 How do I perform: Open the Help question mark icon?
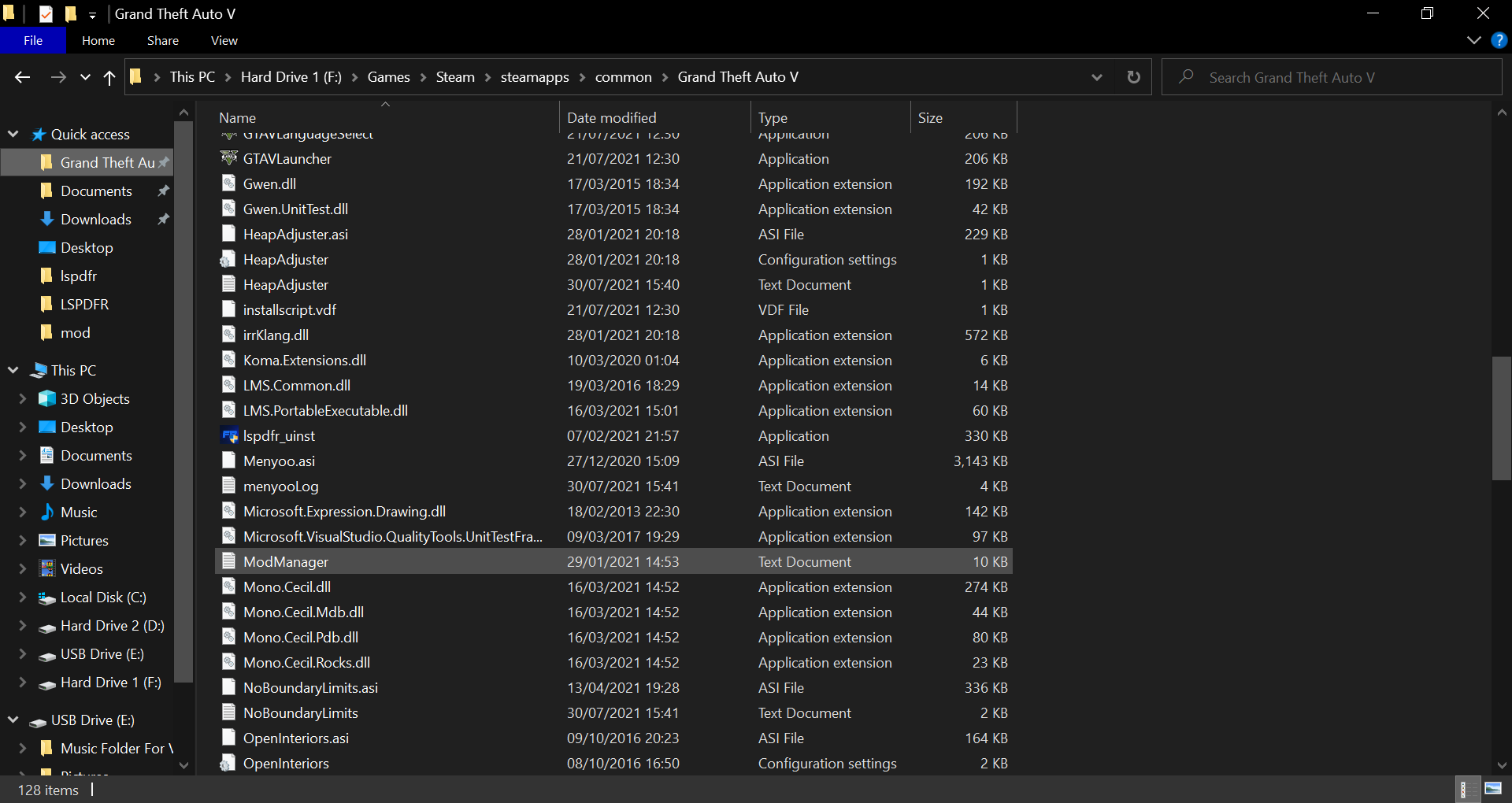pyautogui.click(x=1499, y=40)
